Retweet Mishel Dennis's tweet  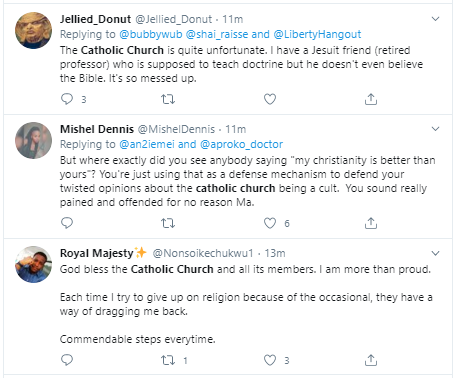tap(168, 223)
